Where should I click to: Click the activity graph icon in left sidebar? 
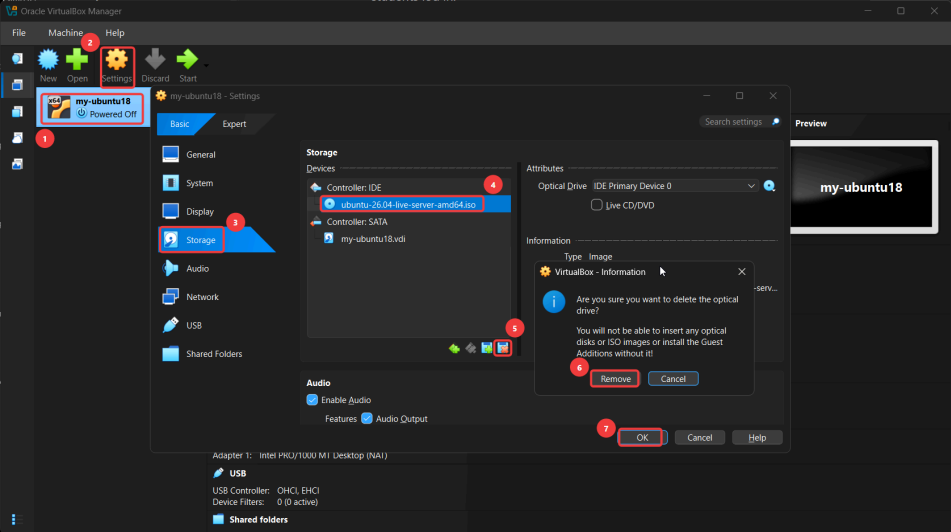coord(17,164)
